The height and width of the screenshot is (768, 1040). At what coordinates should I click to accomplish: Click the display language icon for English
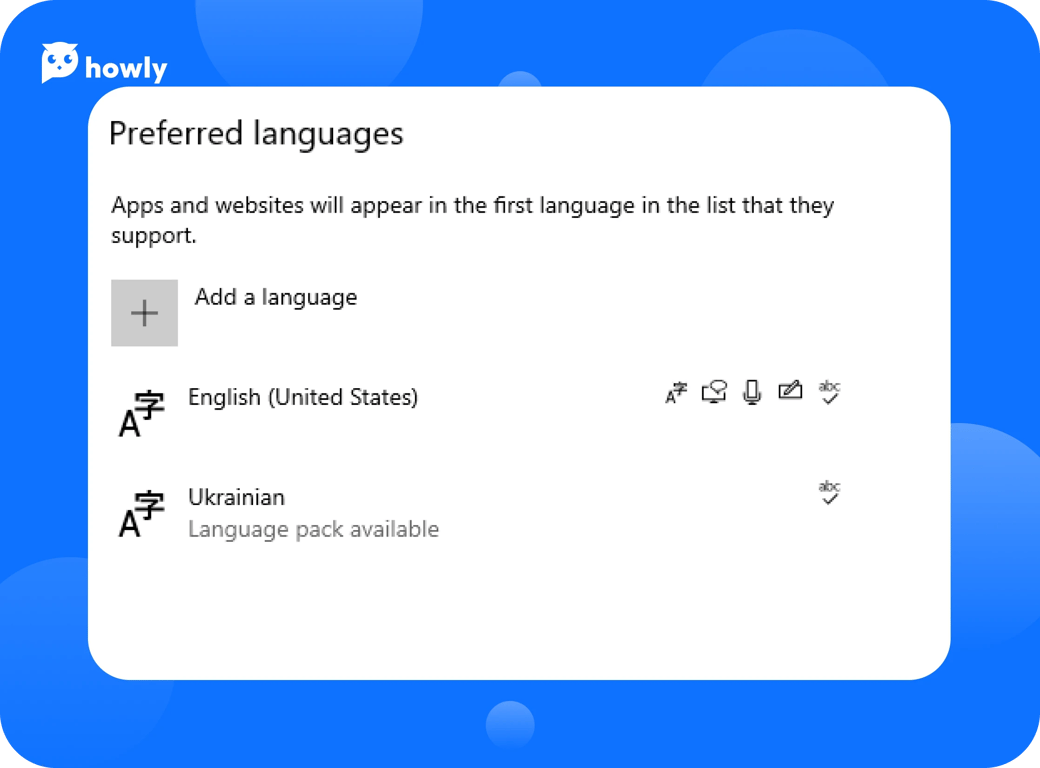(x=676, y=393)
